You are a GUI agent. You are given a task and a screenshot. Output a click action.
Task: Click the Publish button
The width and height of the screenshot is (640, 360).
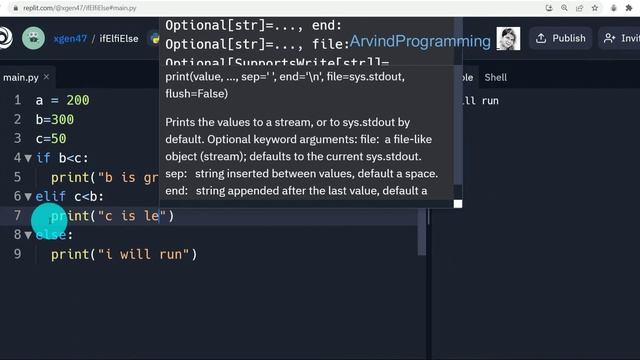tap(561, 38)
